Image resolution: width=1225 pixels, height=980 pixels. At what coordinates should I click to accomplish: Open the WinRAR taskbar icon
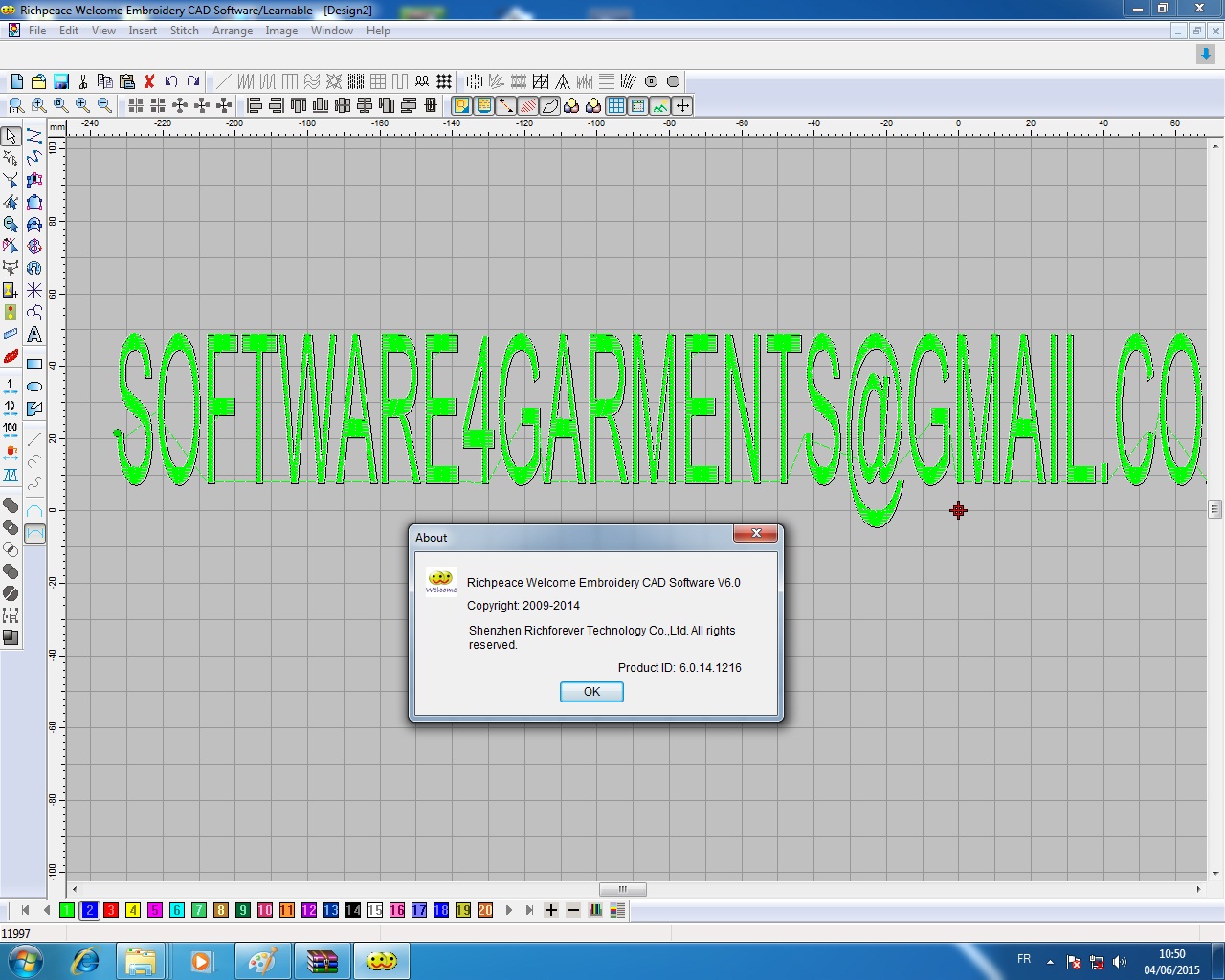322,961
